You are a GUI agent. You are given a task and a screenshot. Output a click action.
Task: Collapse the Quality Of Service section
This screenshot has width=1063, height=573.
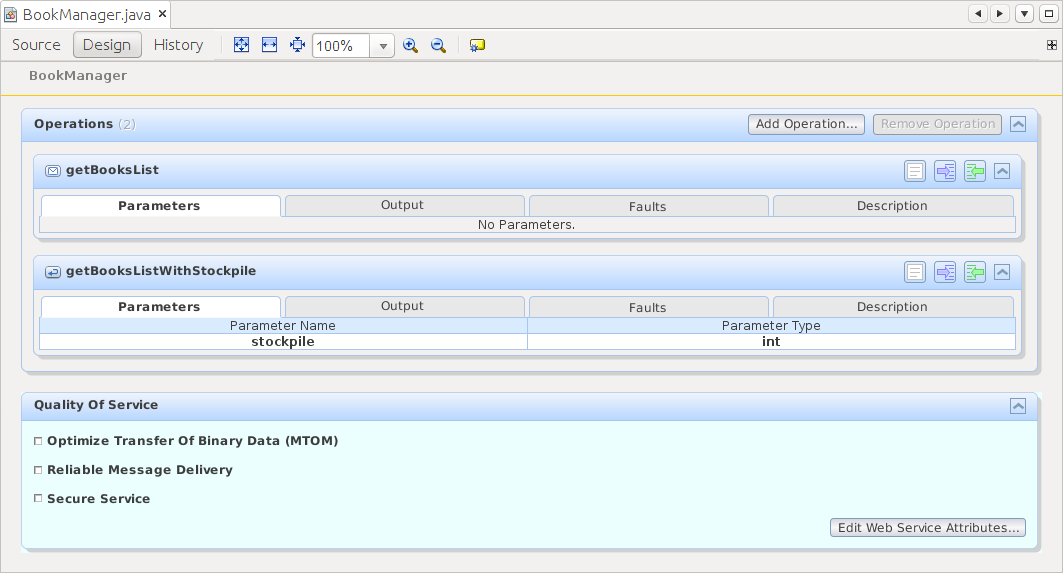click(1018, 406)
